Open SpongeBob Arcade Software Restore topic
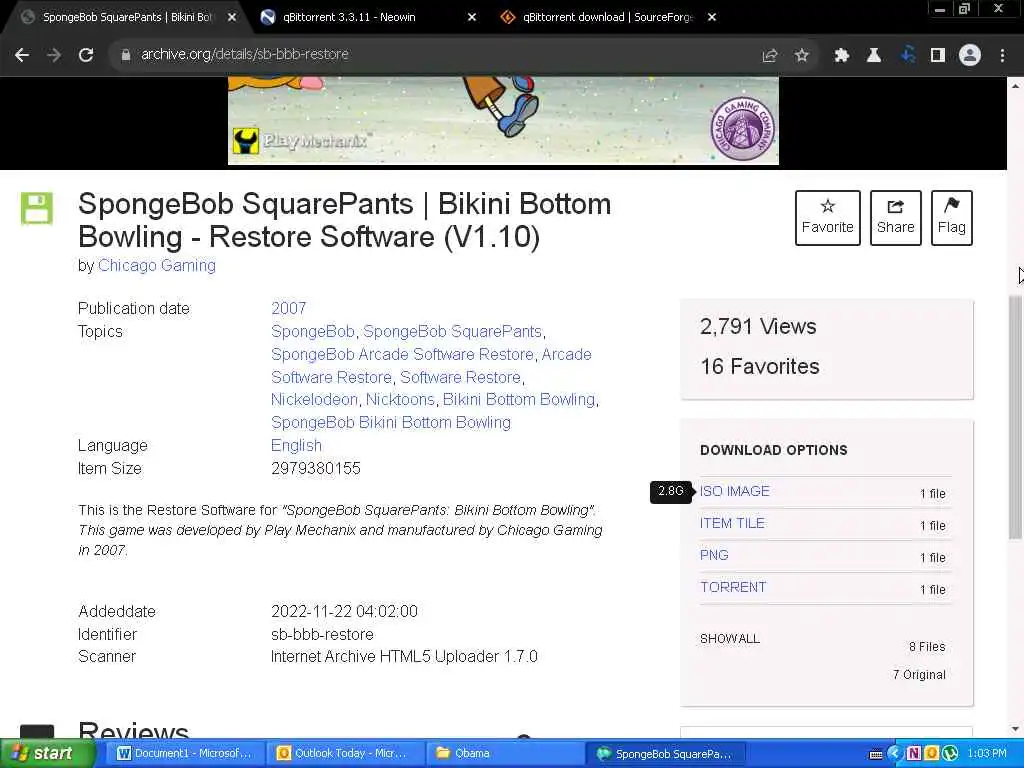1024x768 pixels. click(x=402, y=354)
